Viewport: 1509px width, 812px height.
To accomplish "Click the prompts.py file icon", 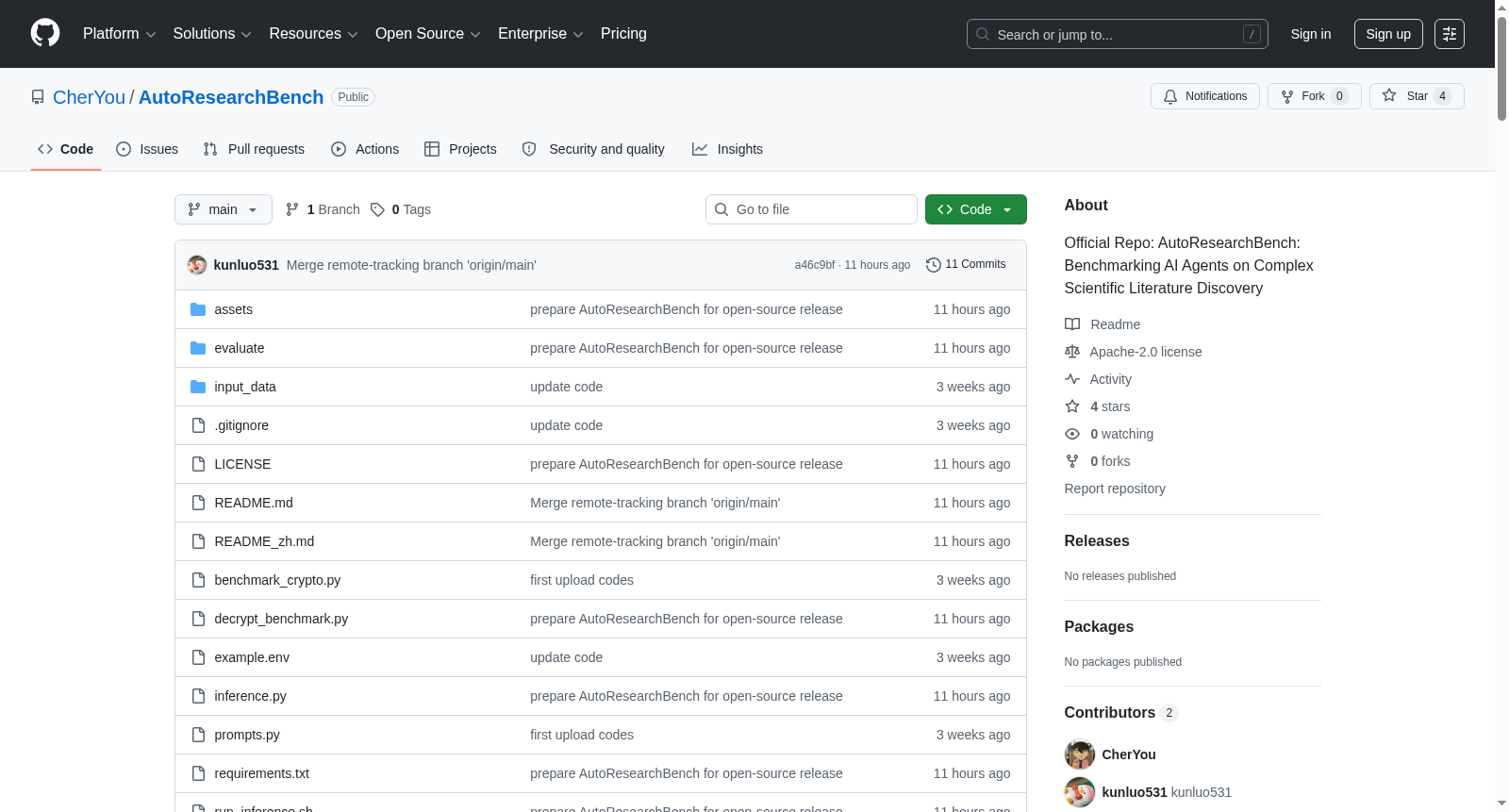I will tap(198, 735).
